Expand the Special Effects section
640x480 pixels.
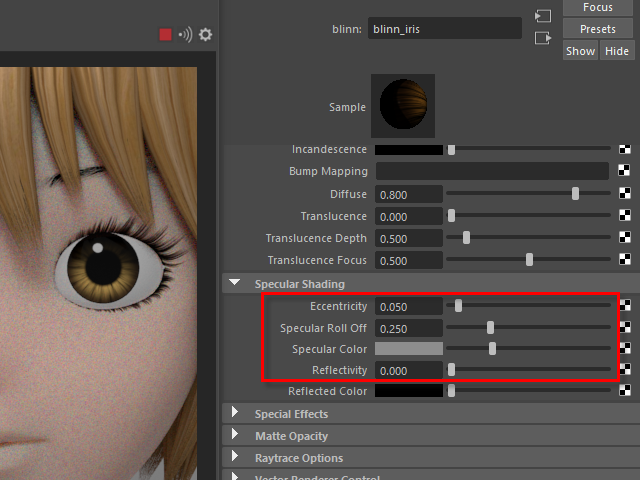235,414
